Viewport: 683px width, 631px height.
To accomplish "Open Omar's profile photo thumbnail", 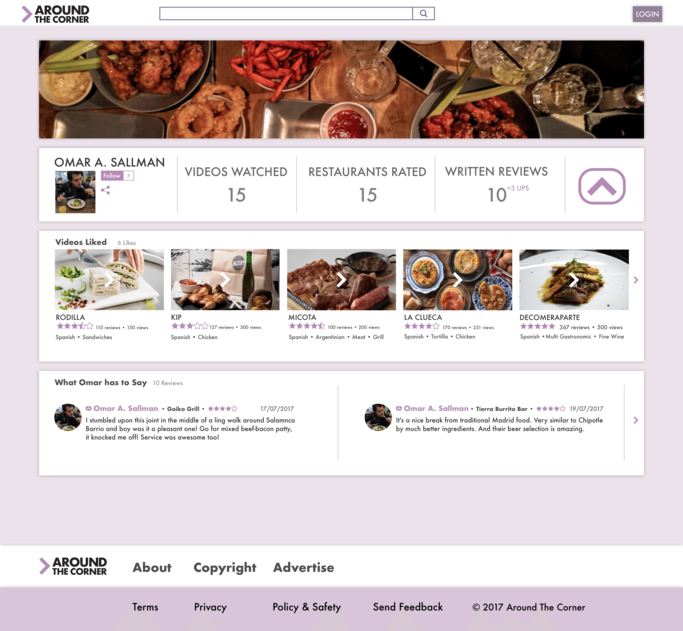I will [x=75, y=192].
